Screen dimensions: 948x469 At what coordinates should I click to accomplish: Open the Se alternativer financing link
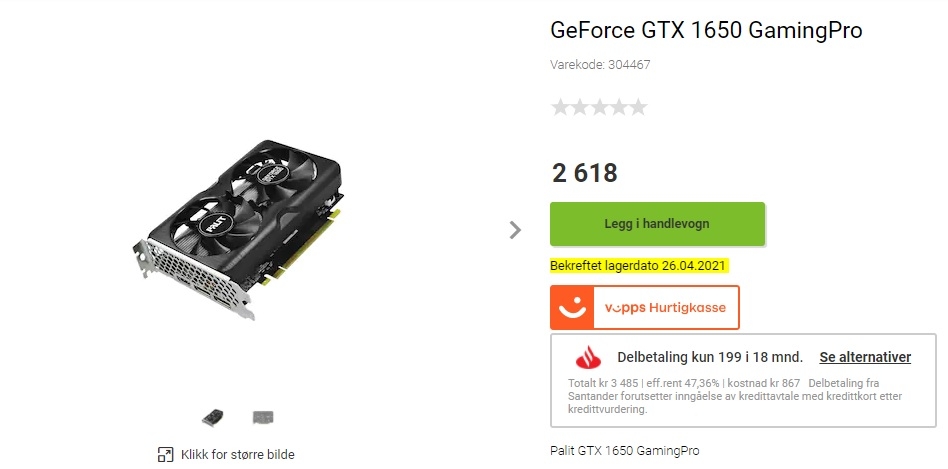click(865, 357)
